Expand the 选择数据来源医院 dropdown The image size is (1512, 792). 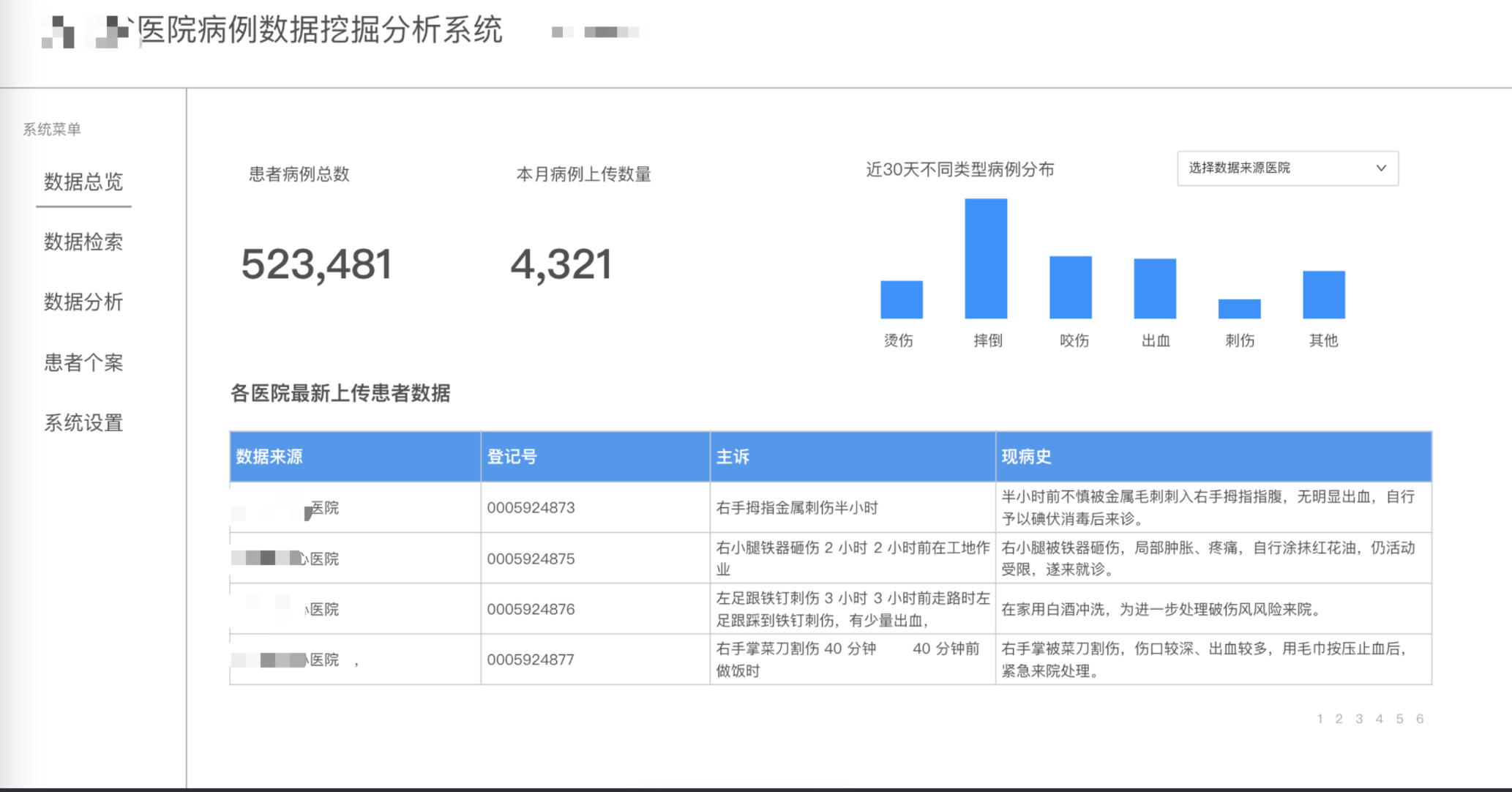[1287, 168]
